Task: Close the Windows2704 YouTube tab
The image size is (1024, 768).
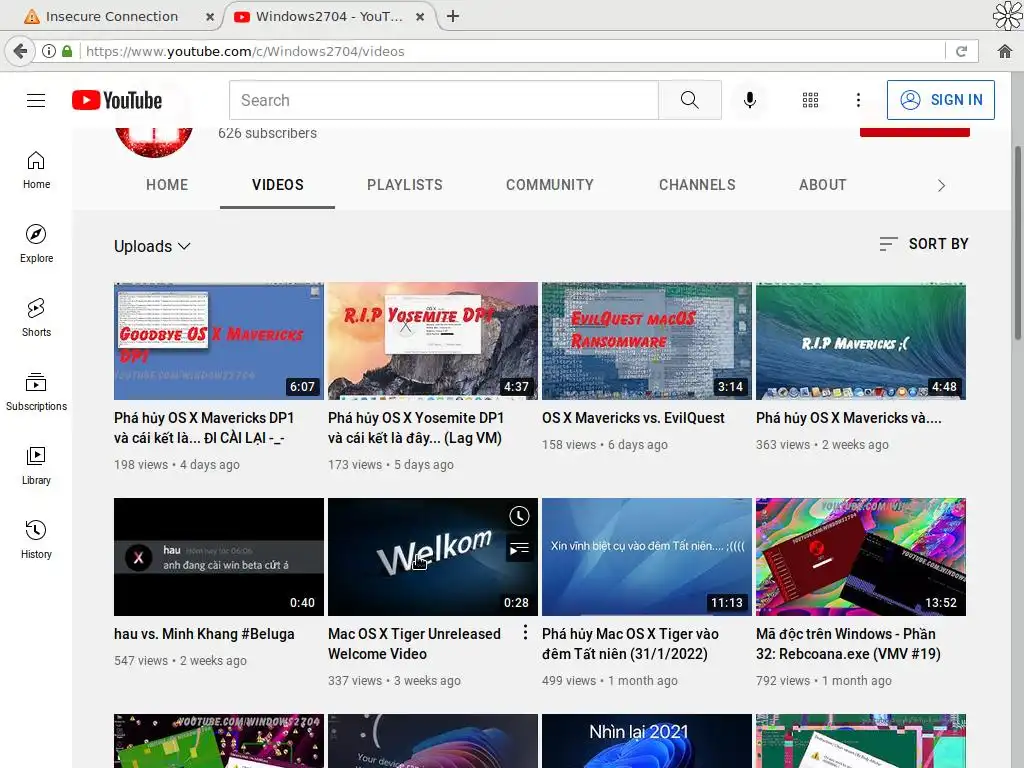Action: [x=420, y=17]
